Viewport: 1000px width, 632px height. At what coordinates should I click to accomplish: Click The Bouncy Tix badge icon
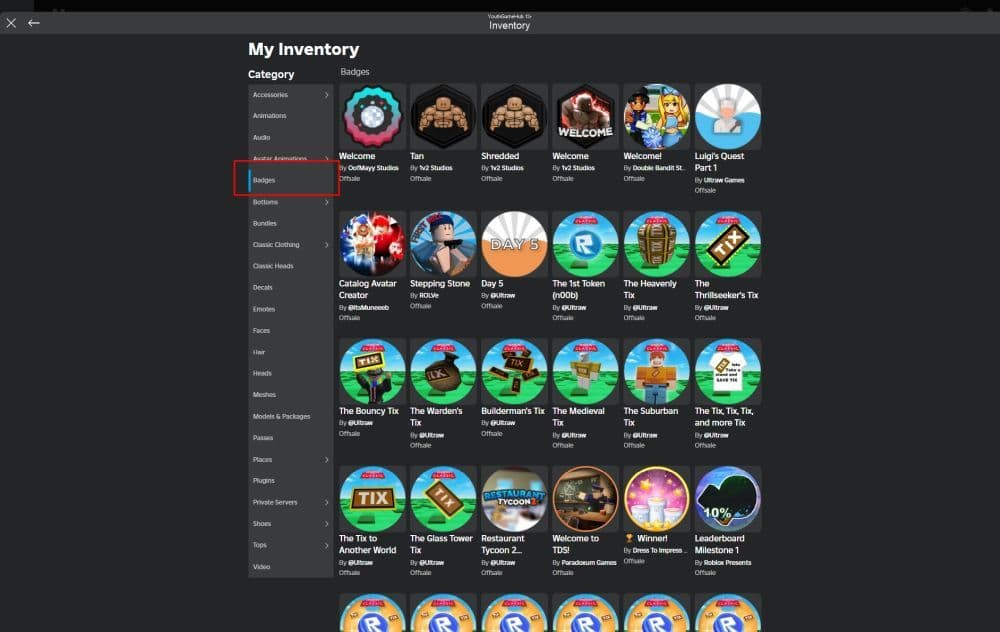371,369
